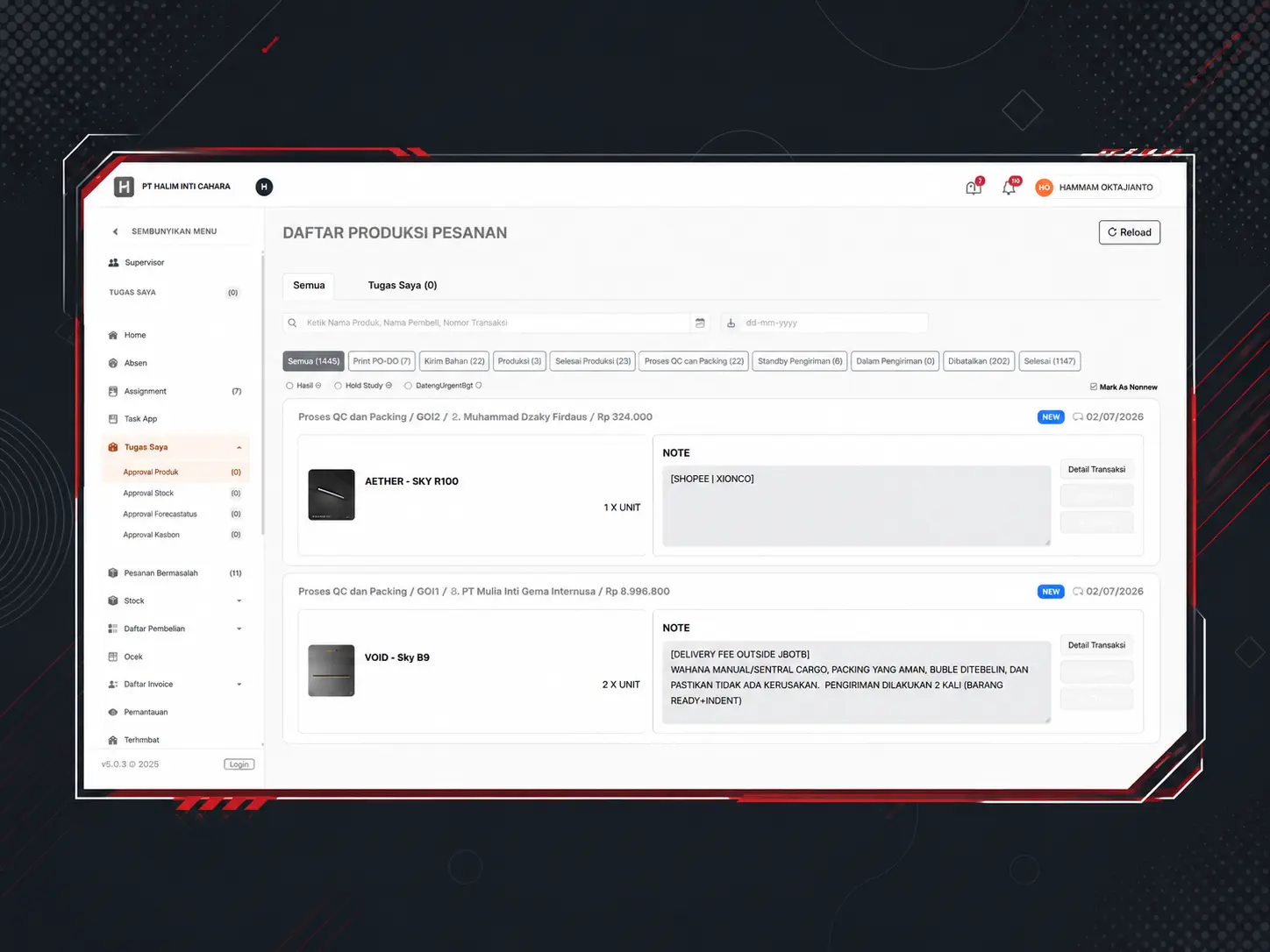
Task: Open the alert messages icon beside the bell
Action: click(974, 187)
